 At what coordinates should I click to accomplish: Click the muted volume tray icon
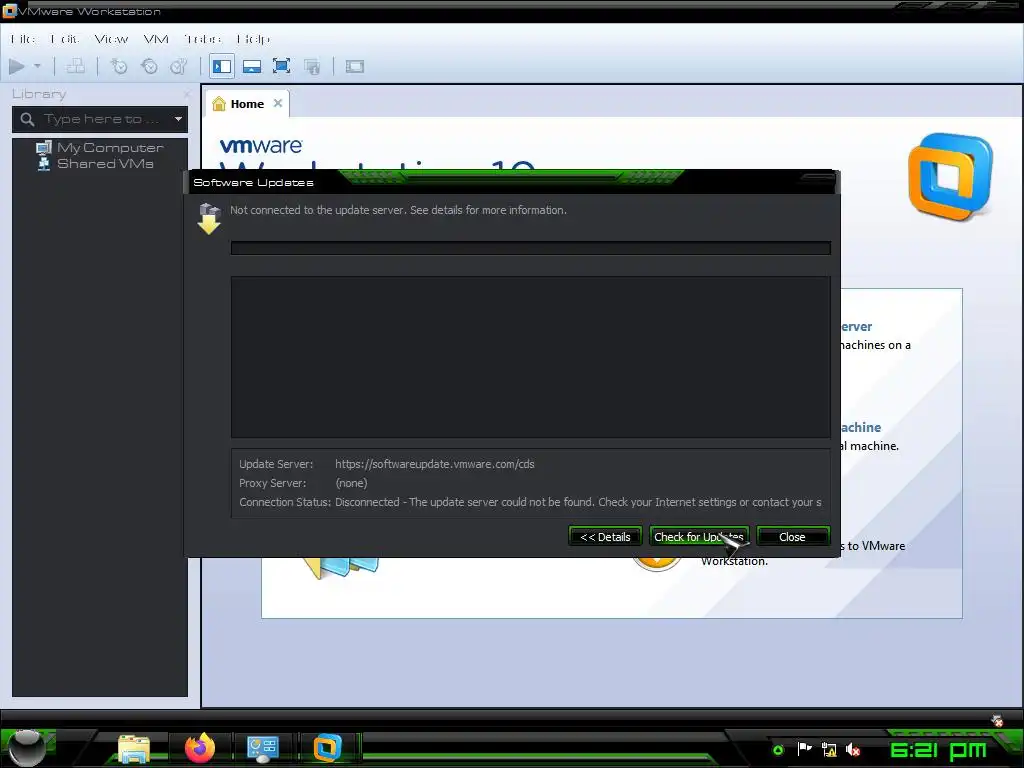[x=853, y=750]
